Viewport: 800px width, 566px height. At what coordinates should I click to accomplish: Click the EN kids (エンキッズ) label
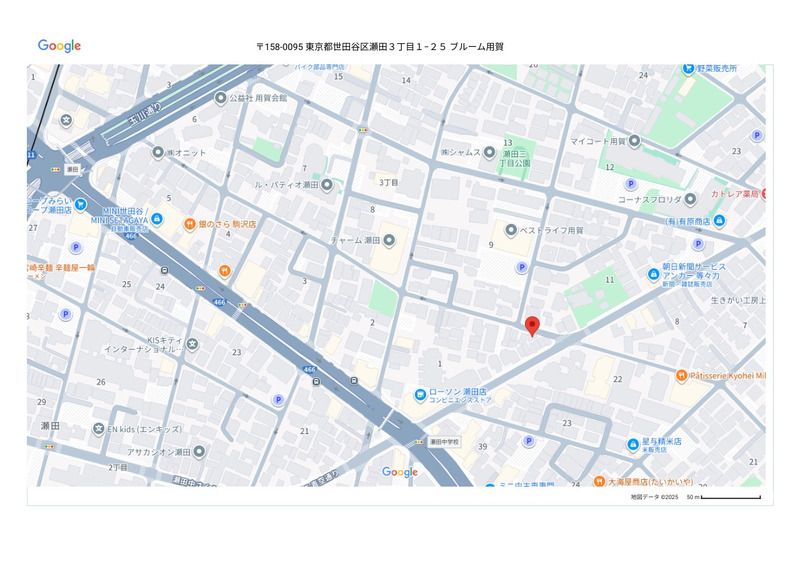(x=144, y=429)
